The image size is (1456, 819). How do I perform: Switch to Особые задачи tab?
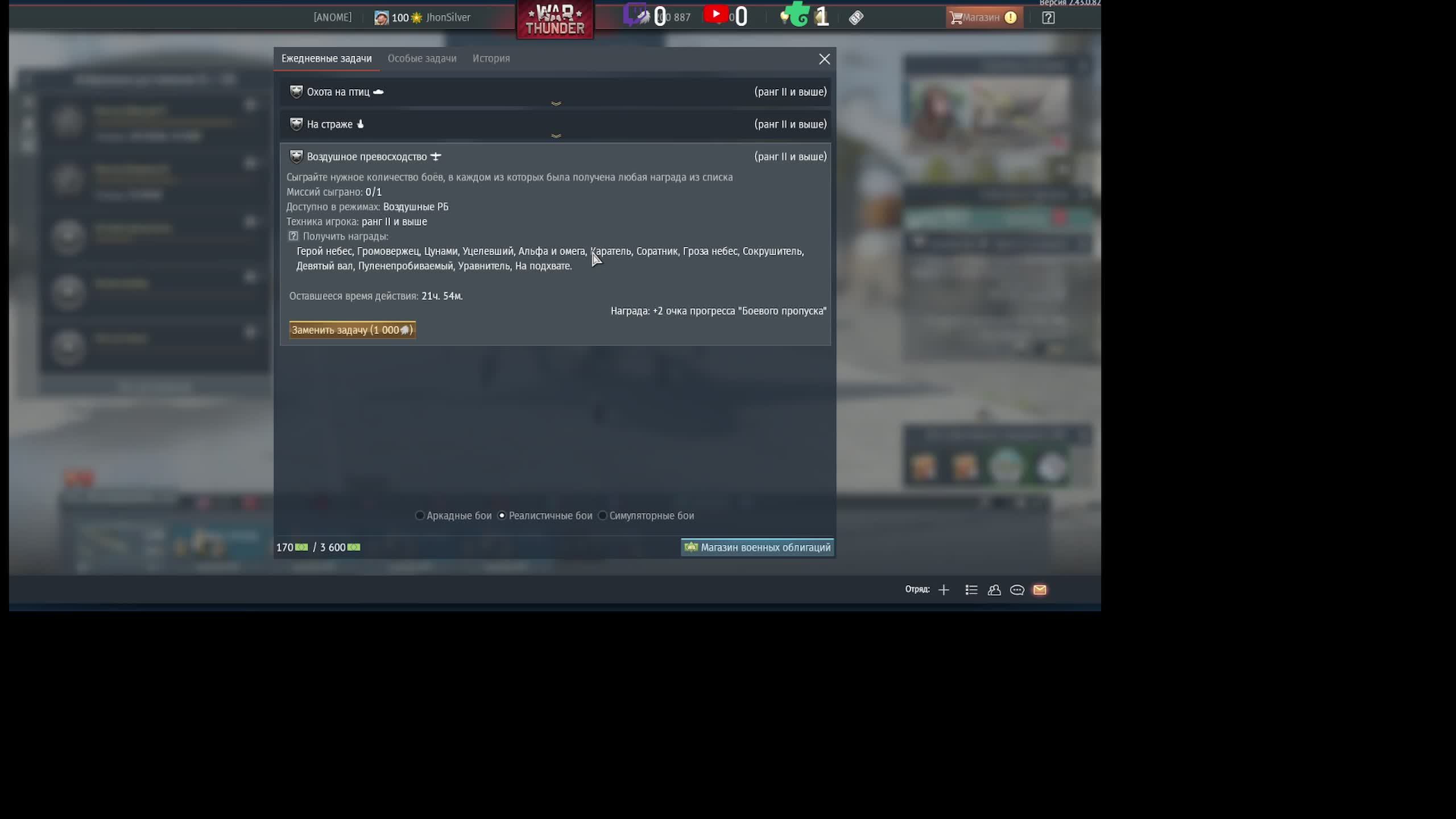click(421, 59)
